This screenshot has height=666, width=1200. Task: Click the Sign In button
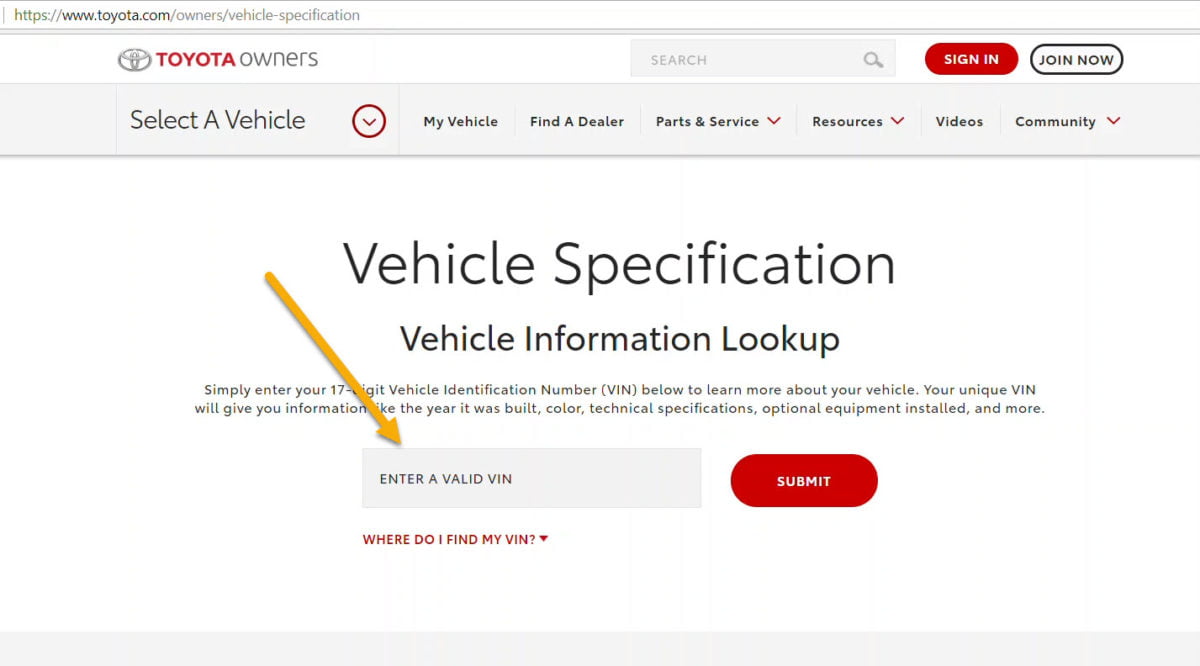click(x=971, y=59)
